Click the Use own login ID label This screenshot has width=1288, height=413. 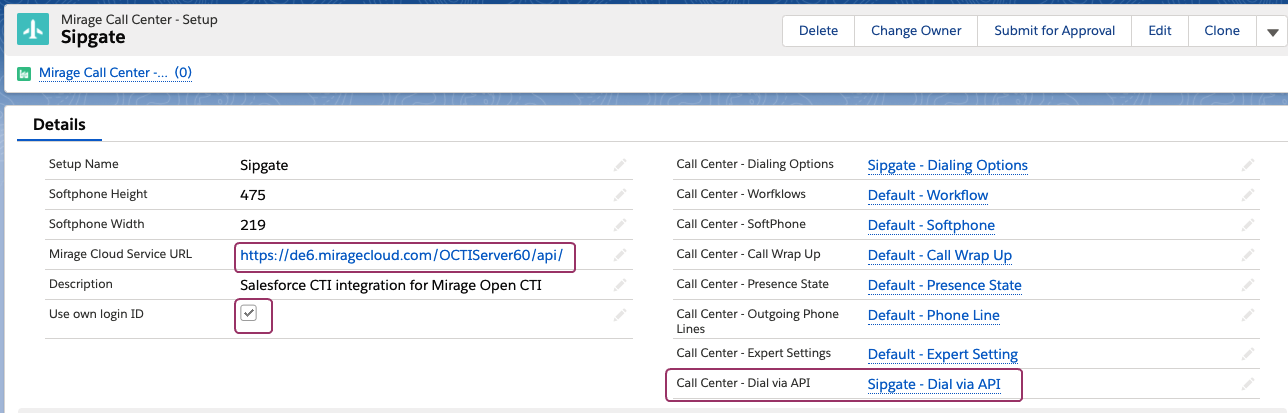tap(96, 314)
